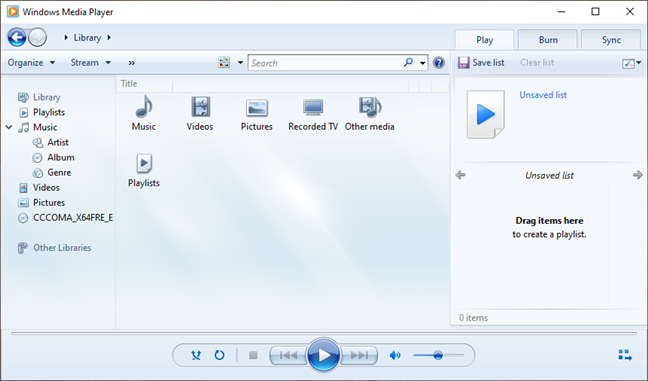
Task: Click the breadcrumb arrow before Library
Action: pyautogui.click(x=66, y=38)
